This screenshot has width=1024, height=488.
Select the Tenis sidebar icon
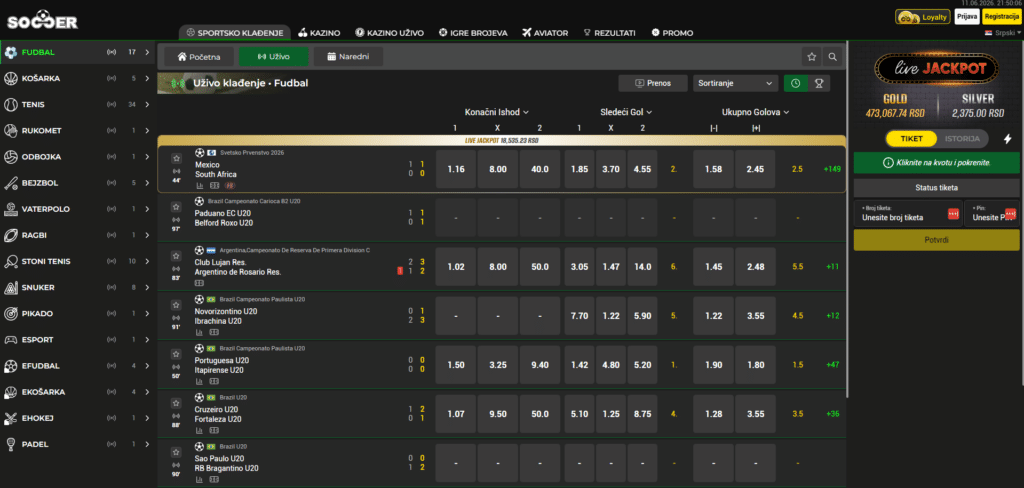(10, 105)
